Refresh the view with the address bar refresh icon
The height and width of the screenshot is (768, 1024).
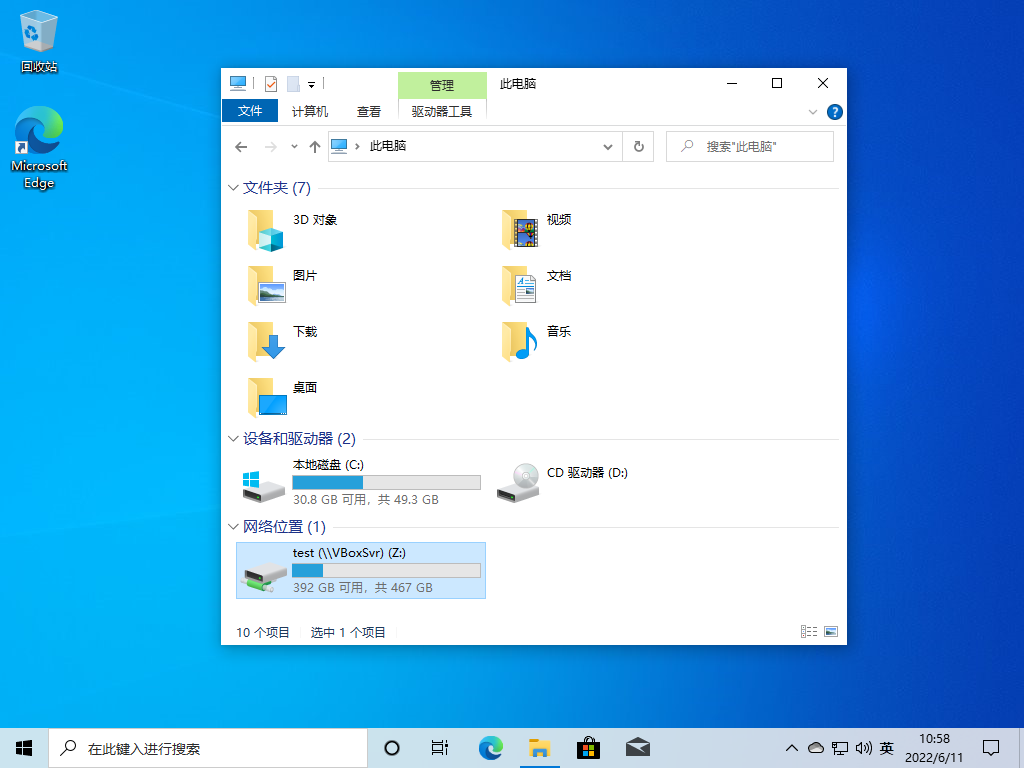pos(639,146)
